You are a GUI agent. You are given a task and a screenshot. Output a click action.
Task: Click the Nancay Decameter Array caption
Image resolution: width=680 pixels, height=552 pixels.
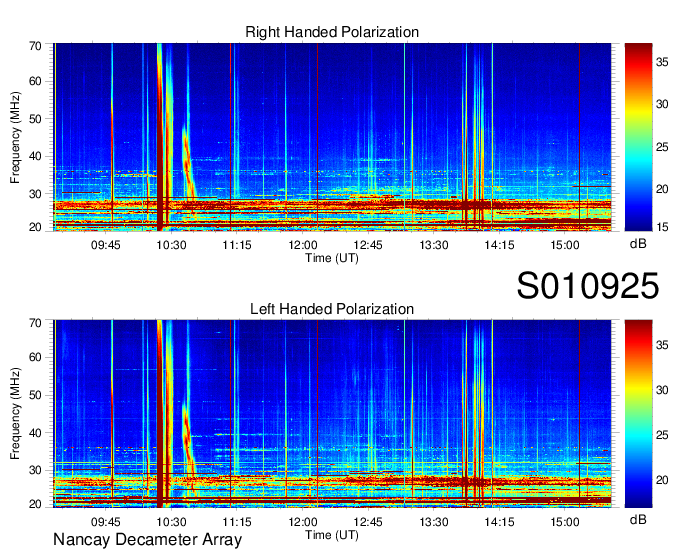147,540
